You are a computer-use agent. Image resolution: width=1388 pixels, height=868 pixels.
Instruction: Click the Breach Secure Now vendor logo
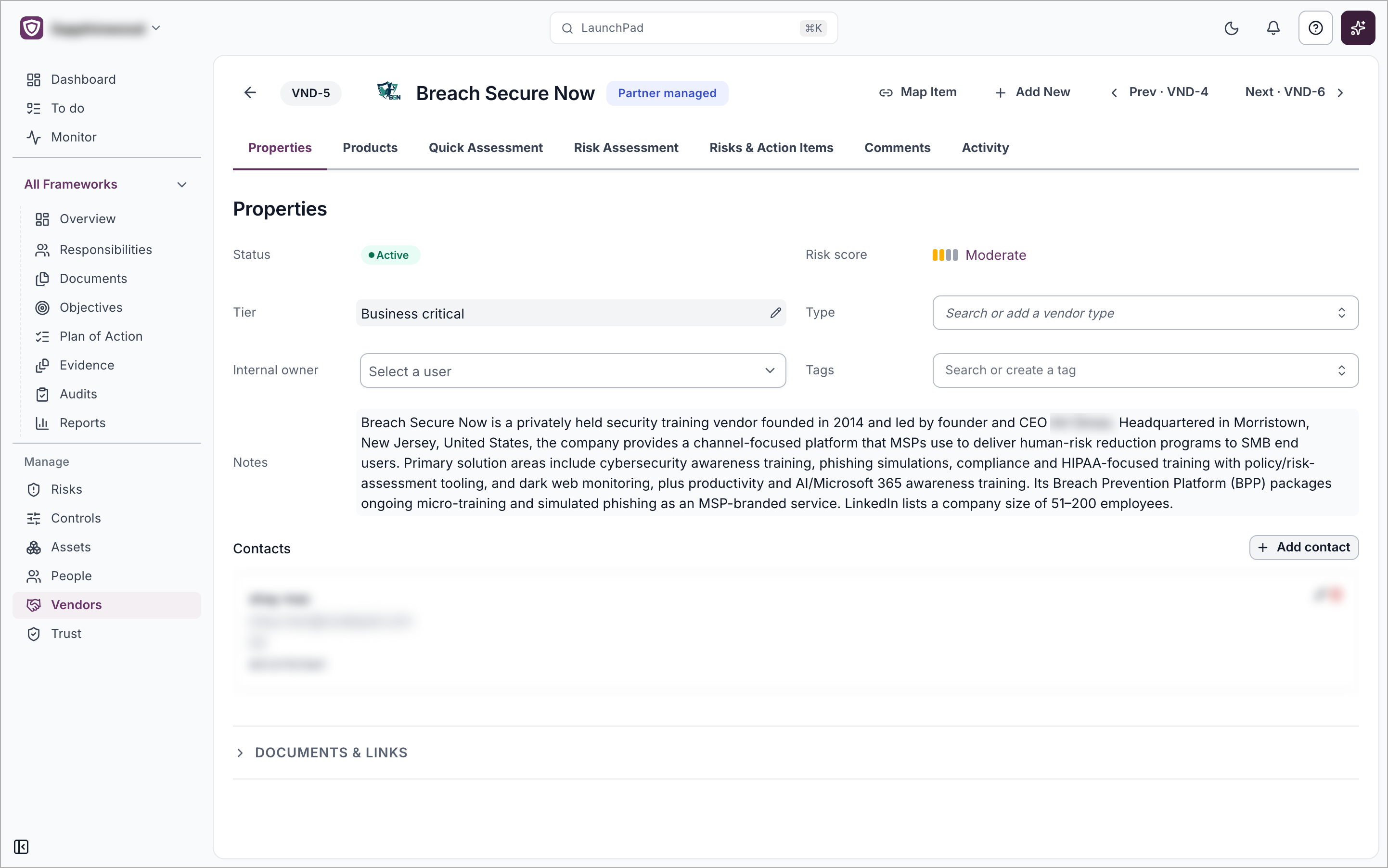click(x=389, y=92)
